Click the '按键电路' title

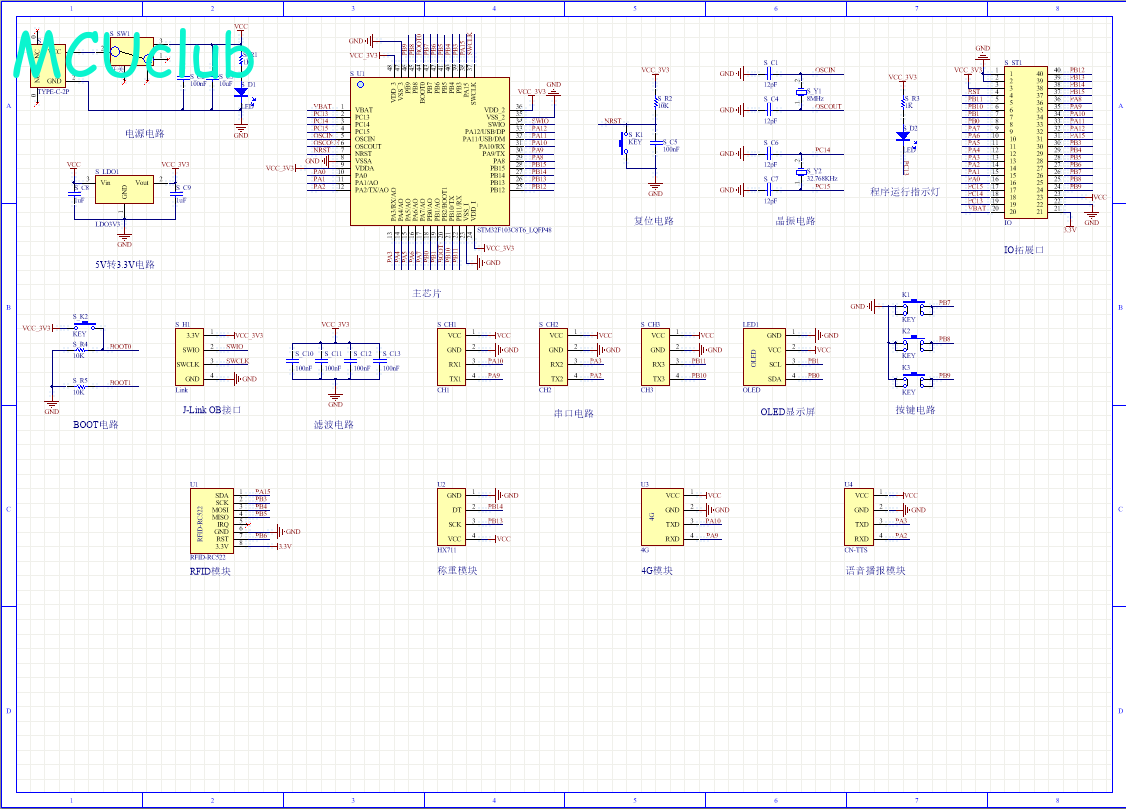pyautogui.click(x=916, y=410)
